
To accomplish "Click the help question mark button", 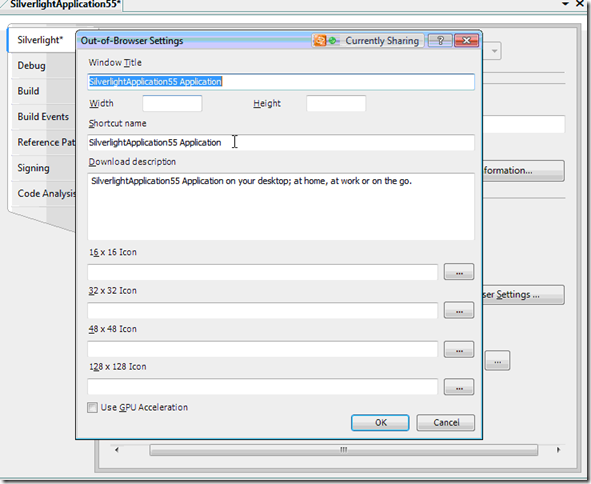I will coord(440,40).
